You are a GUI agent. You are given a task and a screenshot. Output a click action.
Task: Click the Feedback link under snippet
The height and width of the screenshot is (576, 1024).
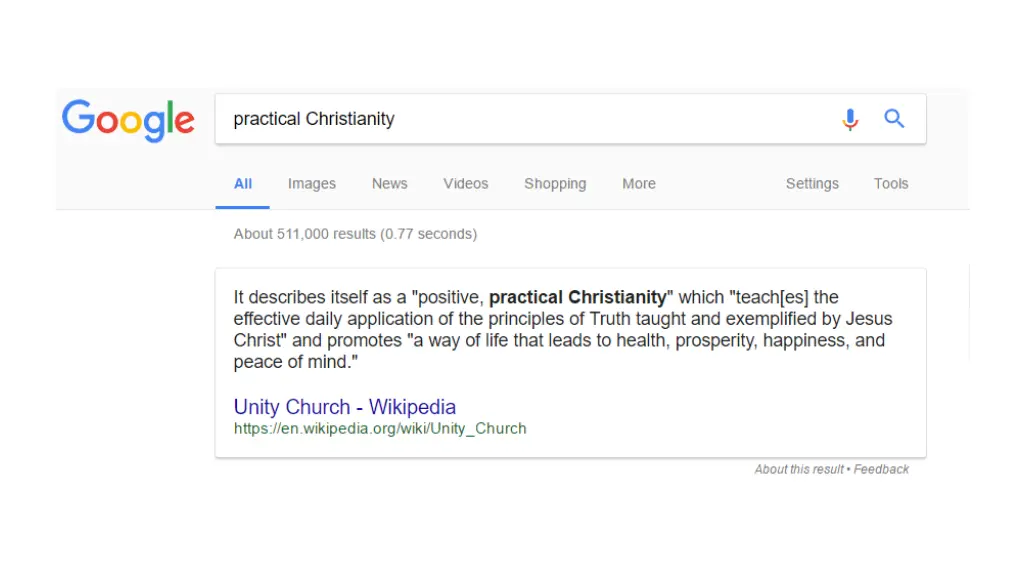881,469
